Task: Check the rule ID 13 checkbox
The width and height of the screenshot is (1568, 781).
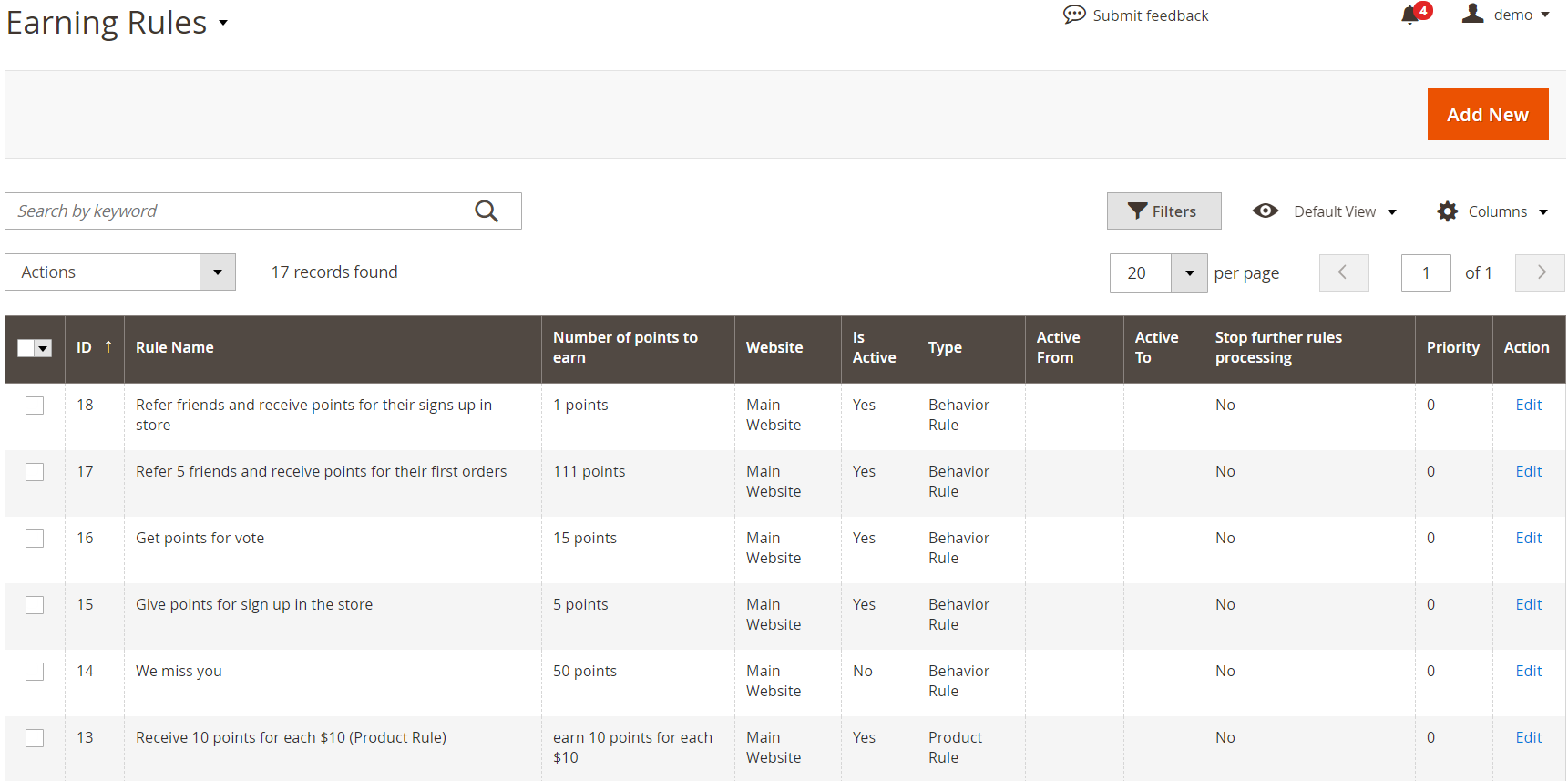Action: (x=35, y=738)
